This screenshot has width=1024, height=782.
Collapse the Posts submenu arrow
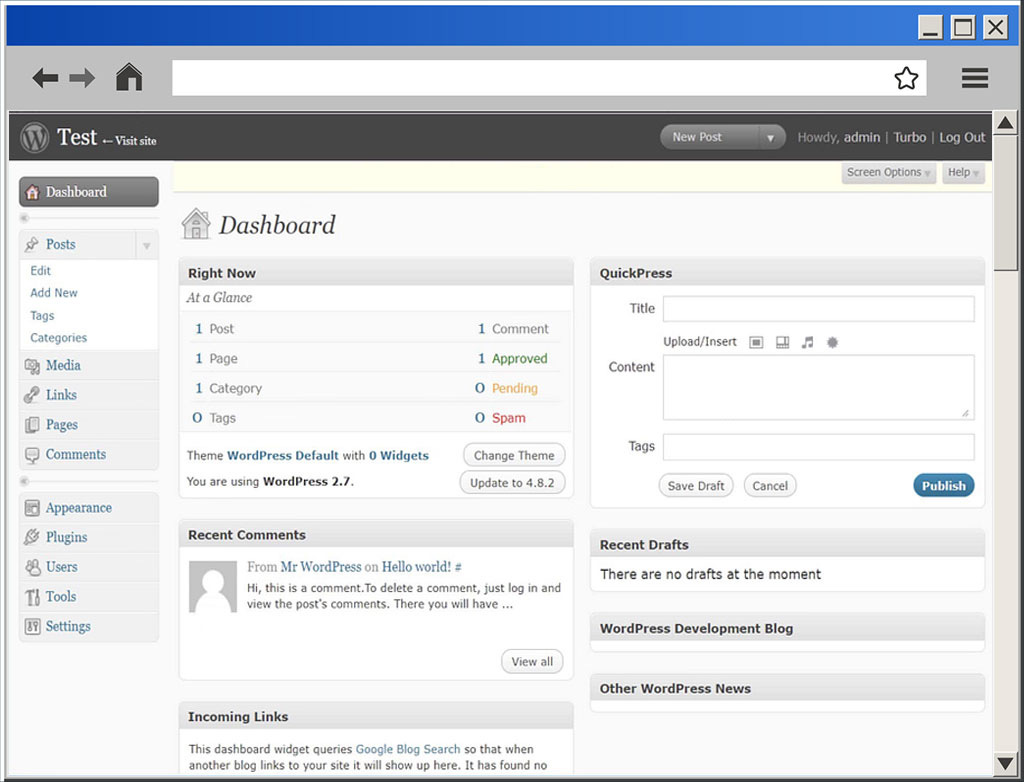146,246
